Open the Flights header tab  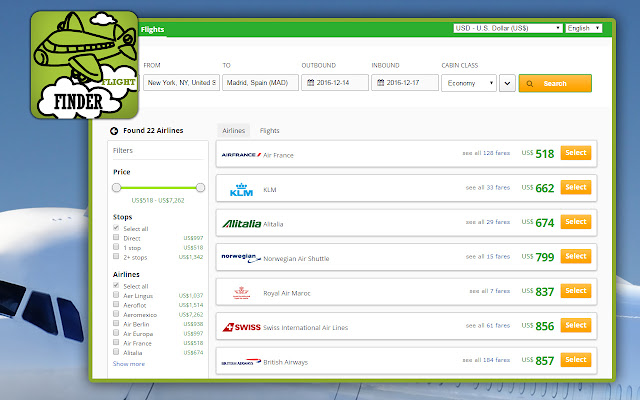[x=152, y=29]
